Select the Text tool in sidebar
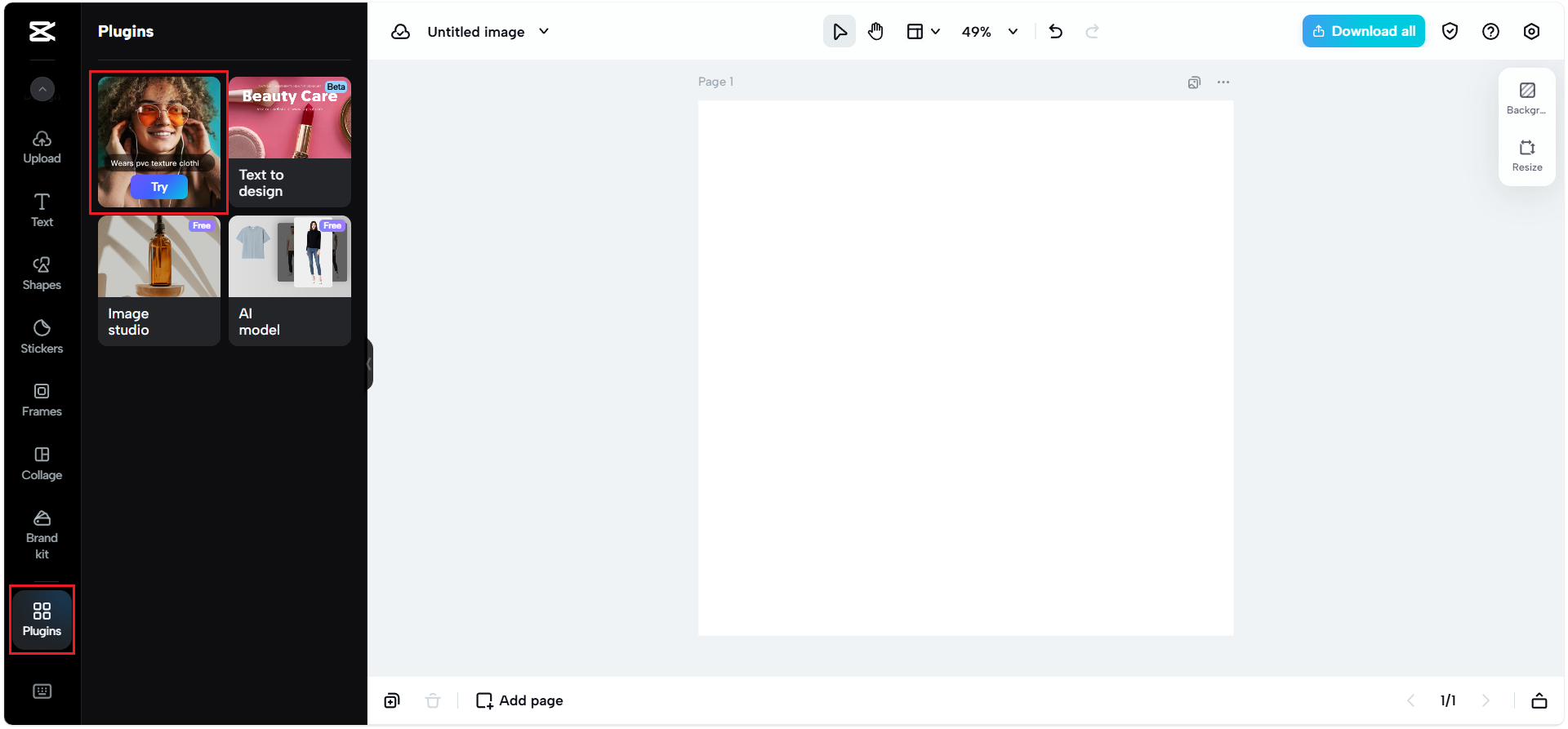Screen dimensions: 1568x729 pos(42,210)
